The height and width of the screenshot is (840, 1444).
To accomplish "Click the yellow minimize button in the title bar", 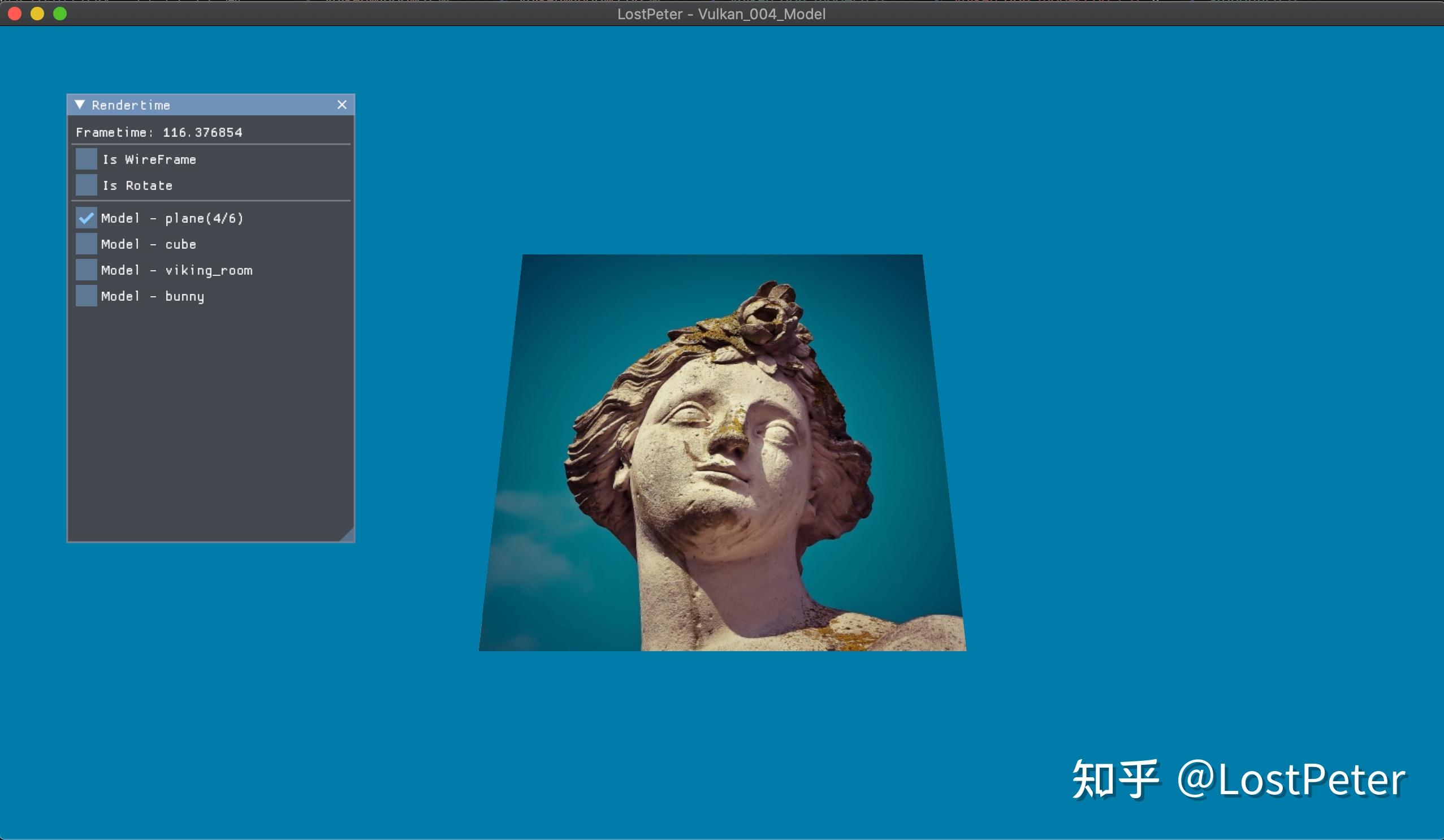I will click(37, 14).
